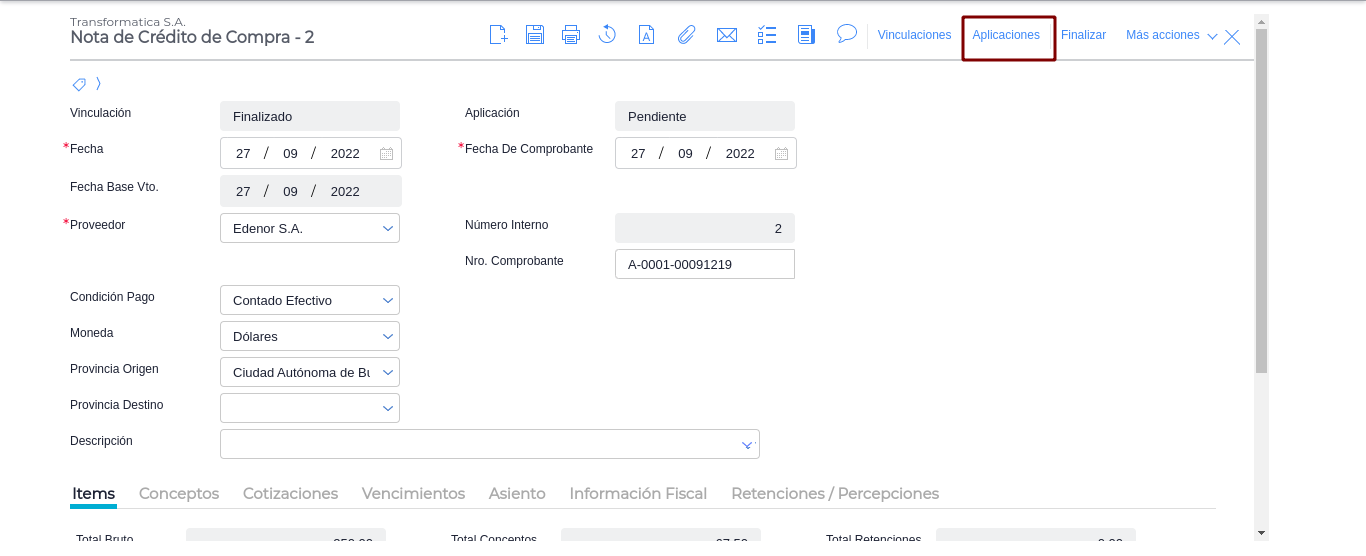Open the Retenciones / Percepciones tab
Screen dimensions: 1366x556
[835, 494]
